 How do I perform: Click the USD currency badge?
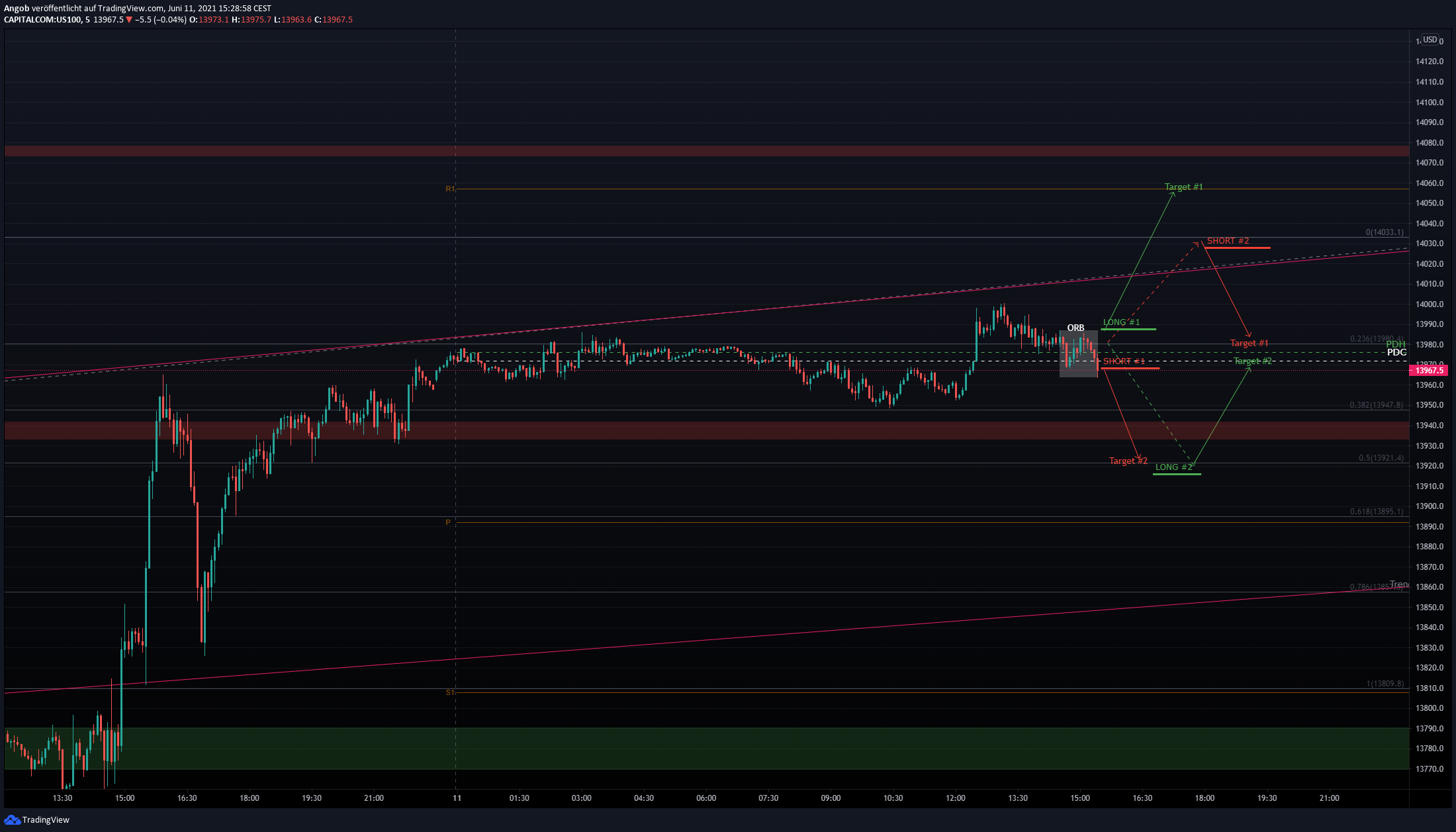coord(1430,40)
